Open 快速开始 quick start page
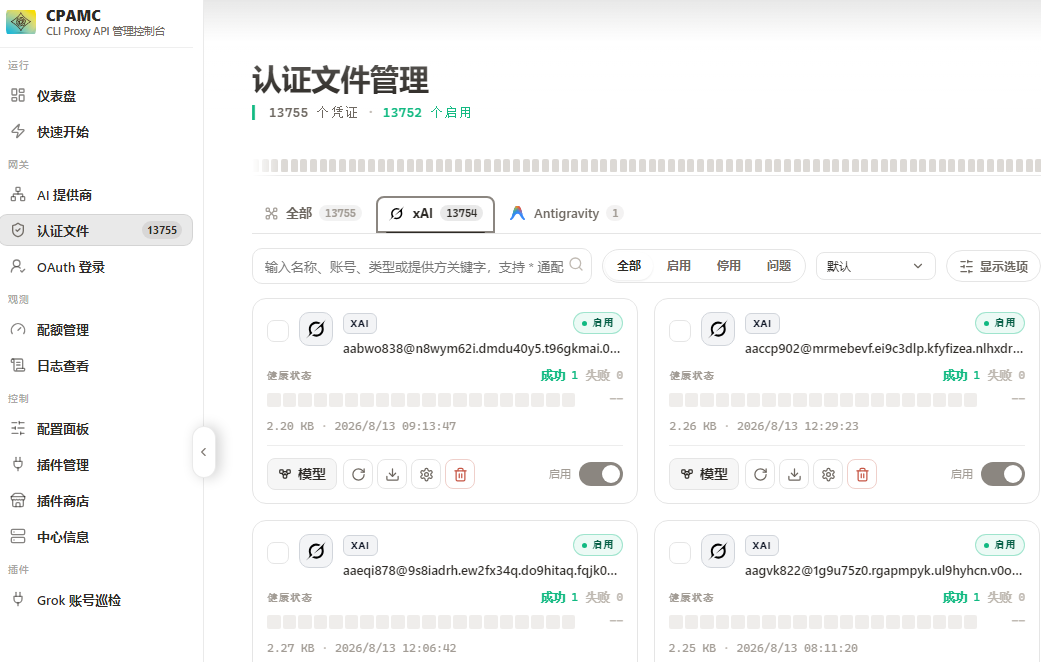The width and height of the screenshot is (1041, 662). 96,131
